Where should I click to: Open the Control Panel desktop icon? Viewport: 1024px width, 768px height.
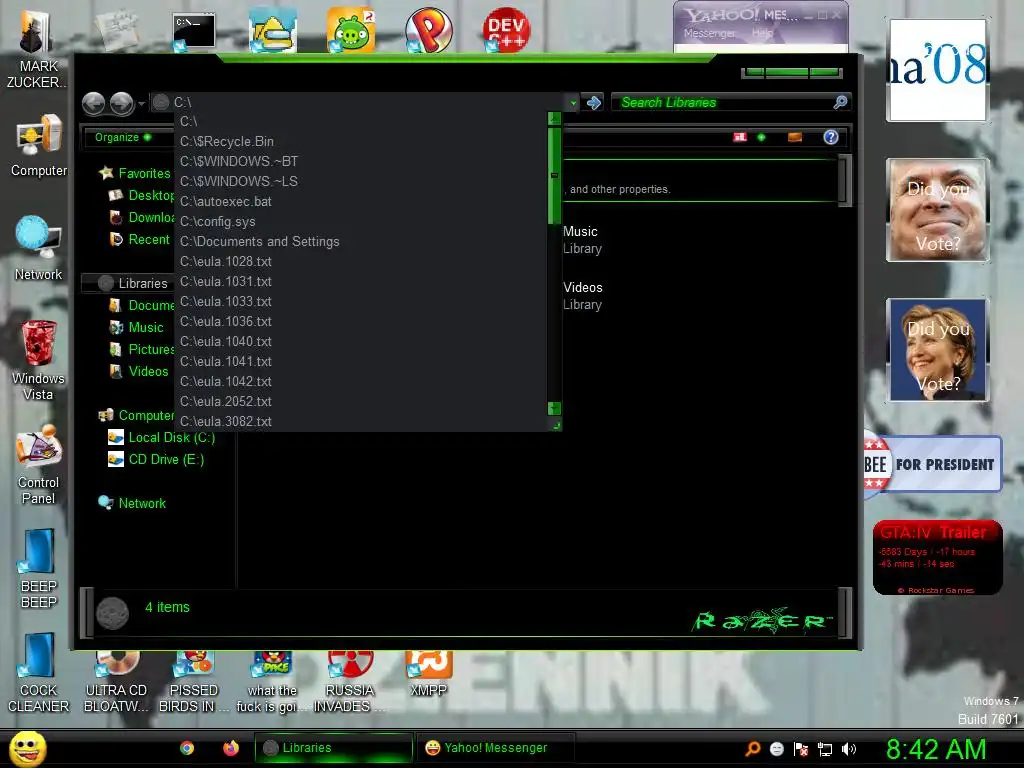[39, 464]
